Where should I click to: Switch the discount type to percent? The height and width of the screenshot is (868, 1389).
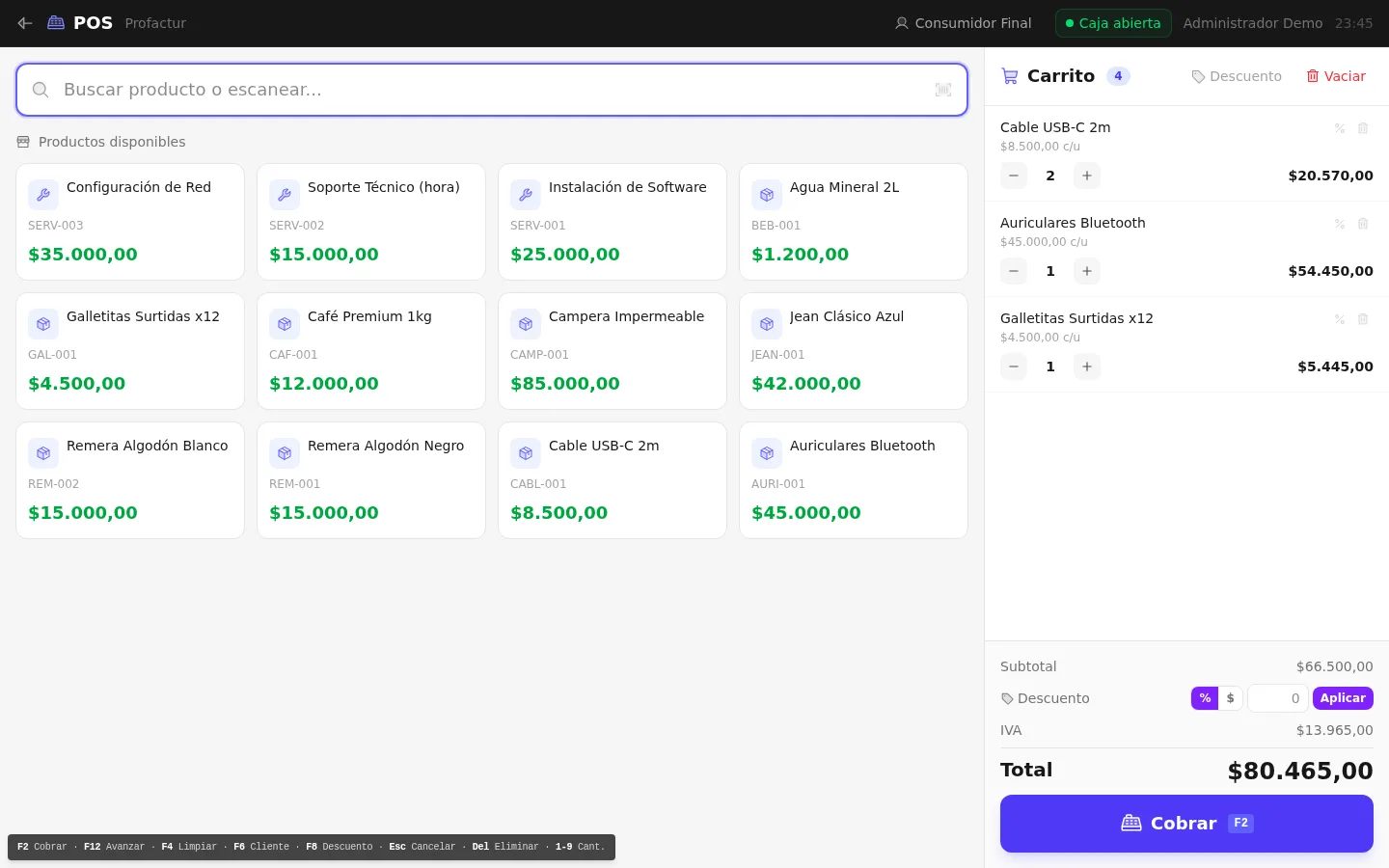1205,698
